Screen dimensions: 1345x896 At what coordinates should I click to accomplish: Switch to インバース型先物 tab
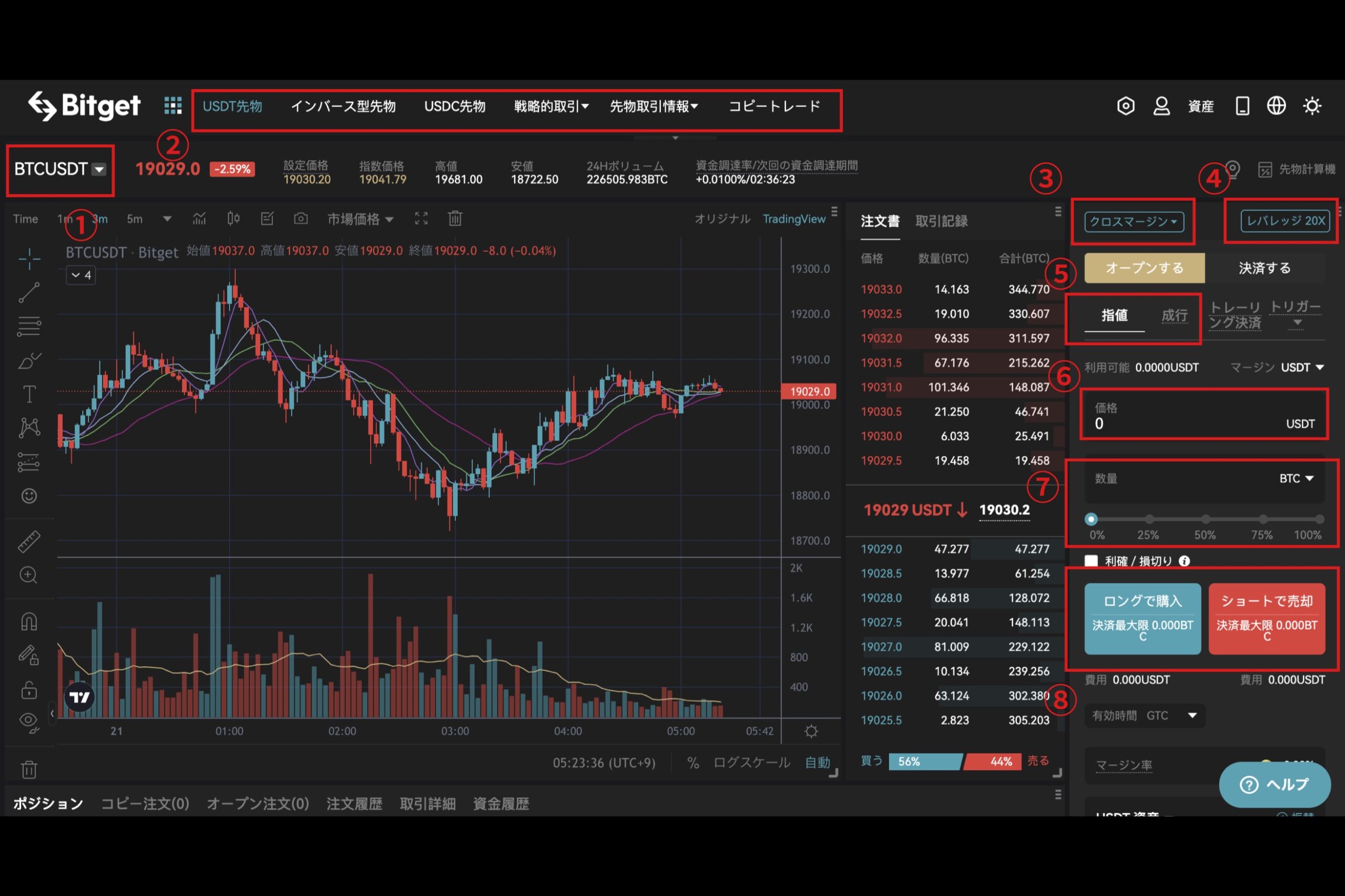click(343, 106)
